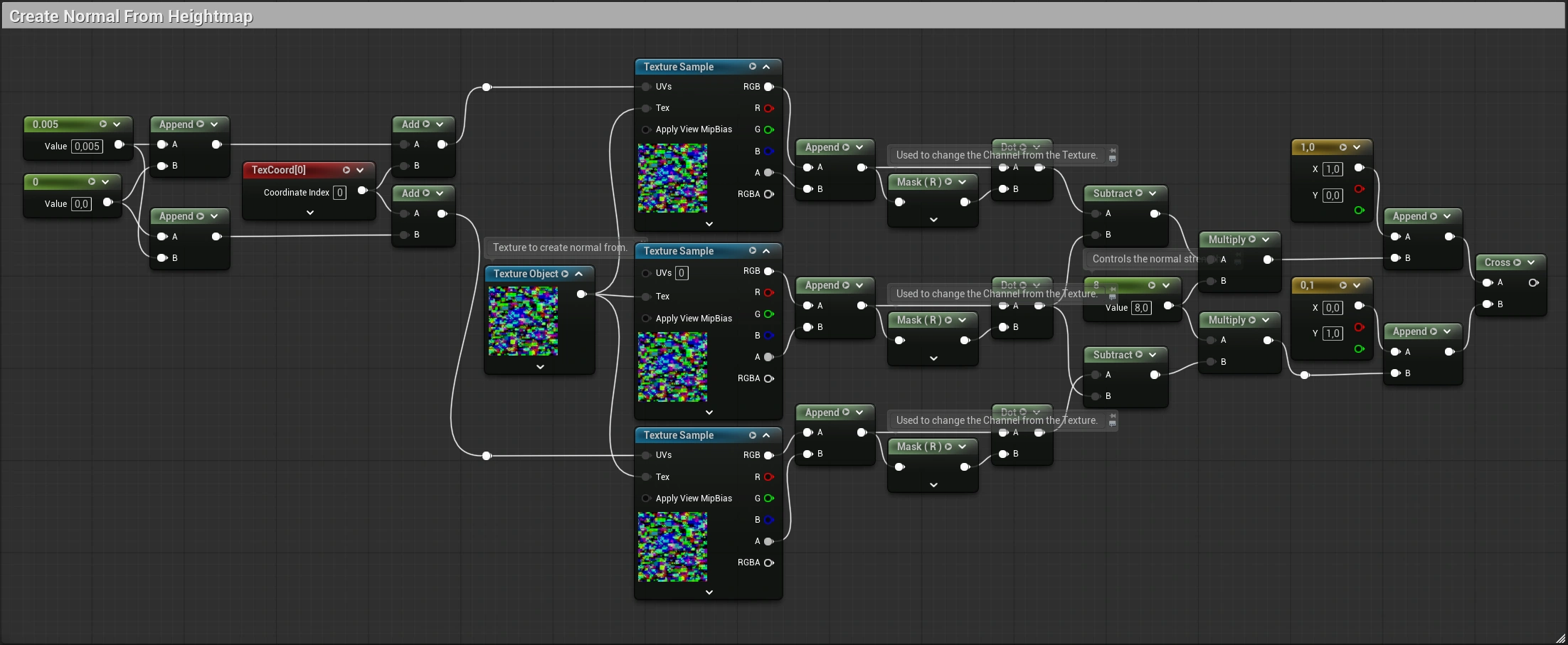
Task: Select the output pin of the 8,0 Value
Action: pos(1167,306)
